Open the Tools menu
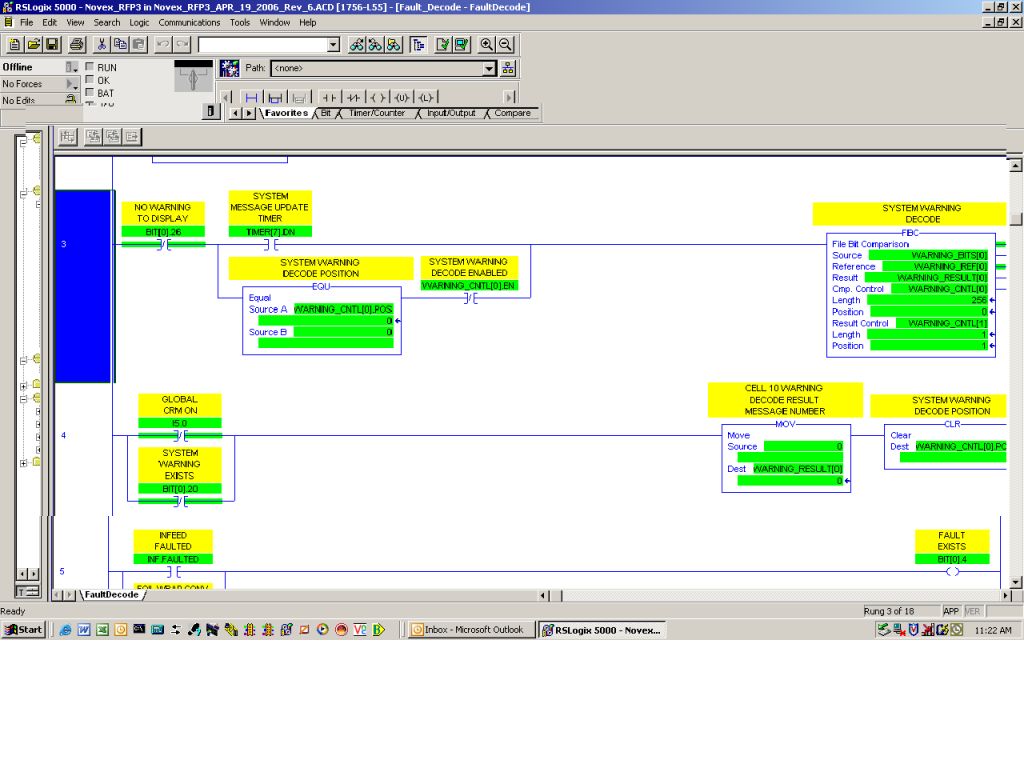Viewport: 1024px width, 768px height. point(240,22)
